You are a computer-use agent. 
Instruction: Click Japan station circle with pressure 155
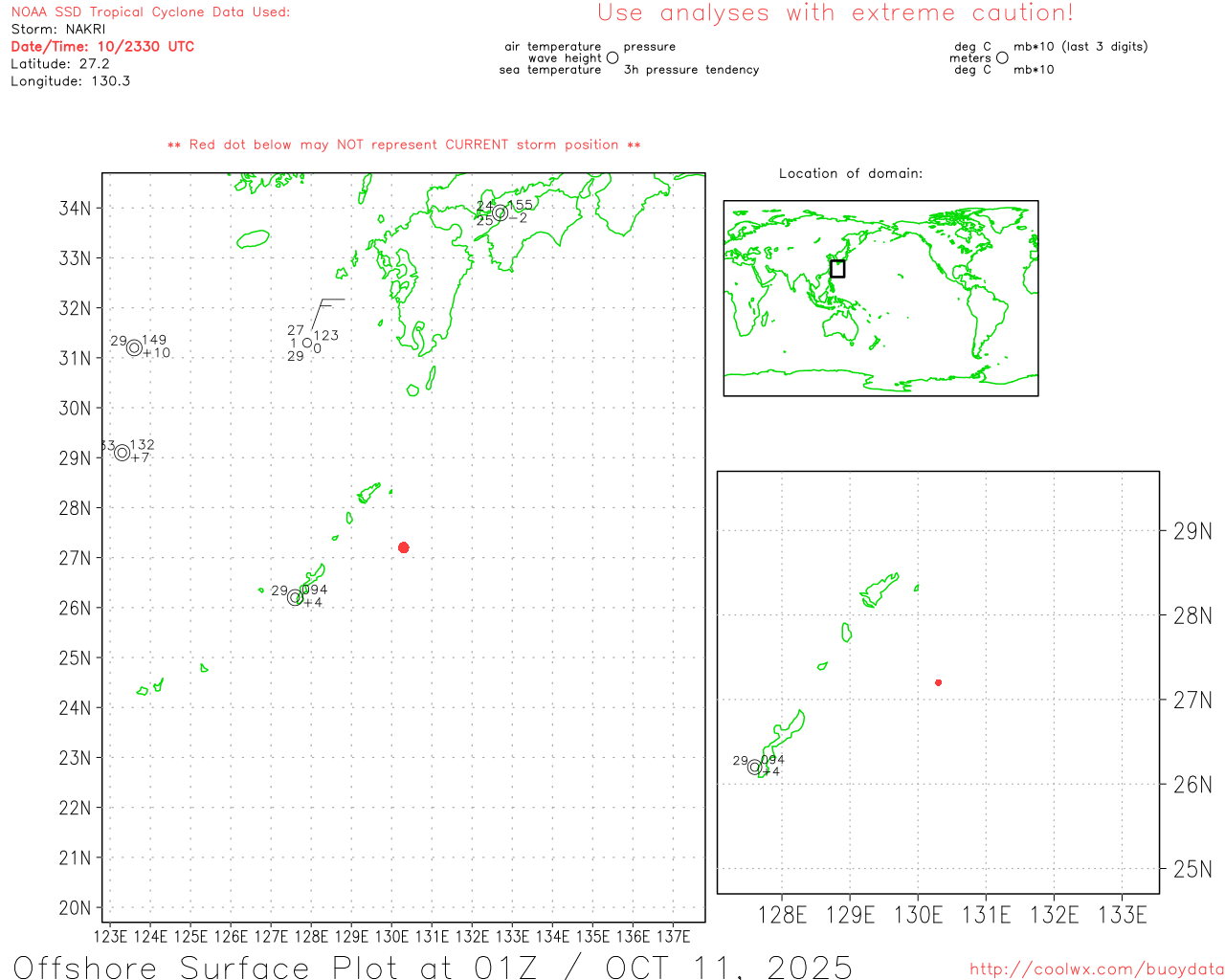click(x=500, y=212)
